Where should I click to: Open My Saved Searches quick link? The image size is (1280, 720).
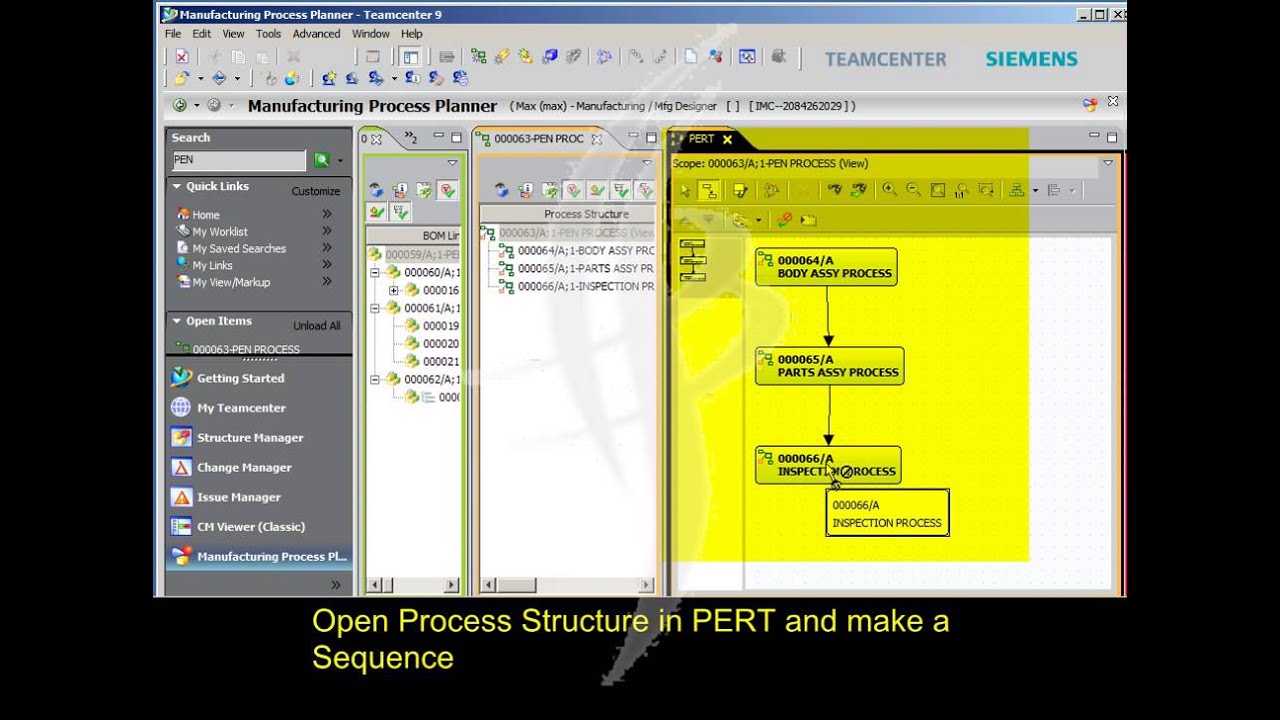click(239, 248)
